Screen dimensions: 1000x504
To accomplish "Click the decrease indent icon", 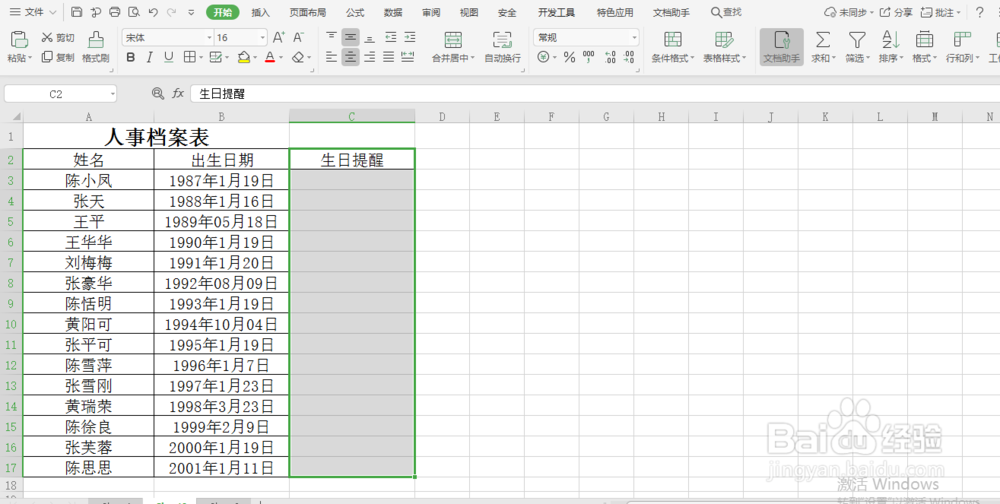I will coord(390,37).
